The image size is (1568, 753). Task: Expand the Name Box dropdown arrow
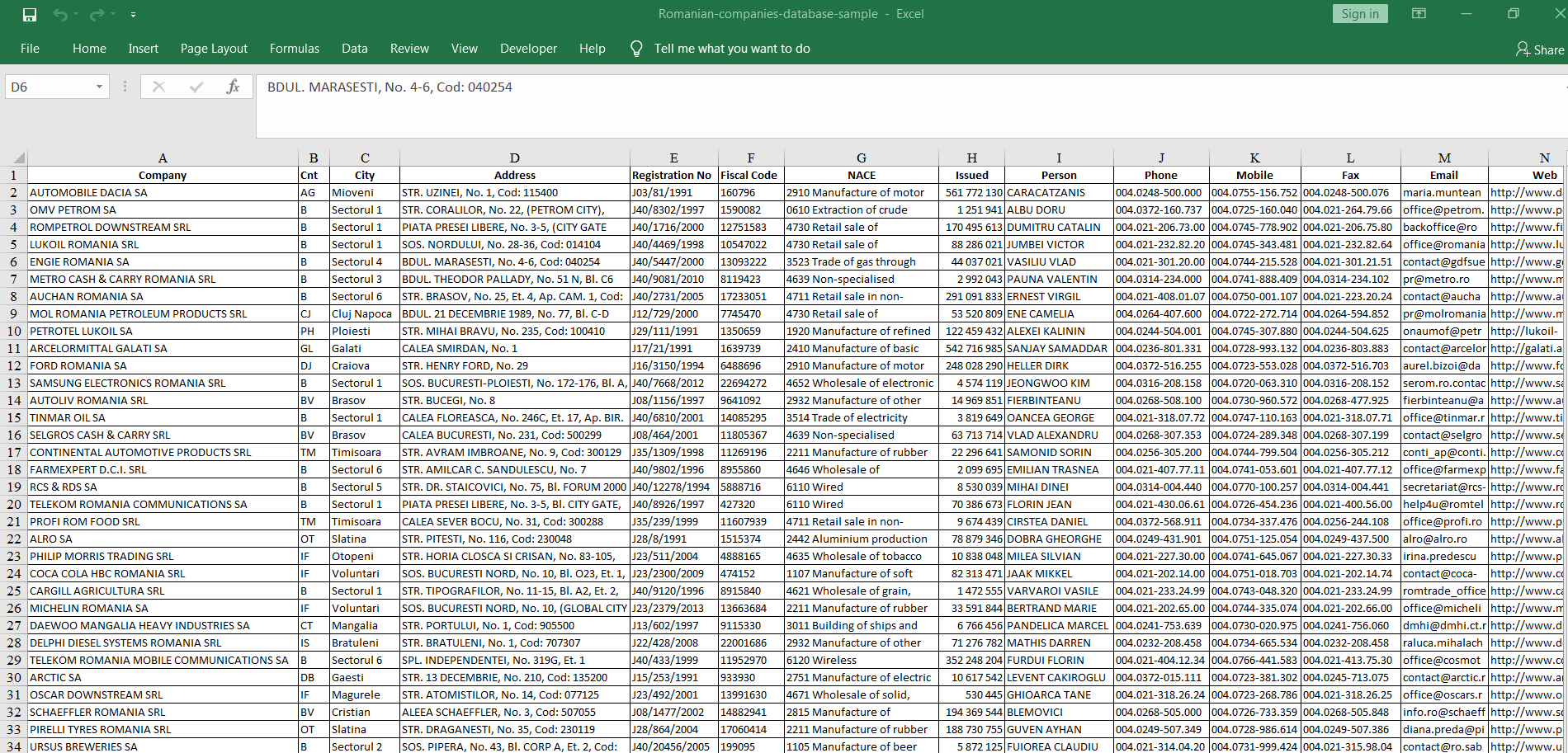tap(99, 87)
